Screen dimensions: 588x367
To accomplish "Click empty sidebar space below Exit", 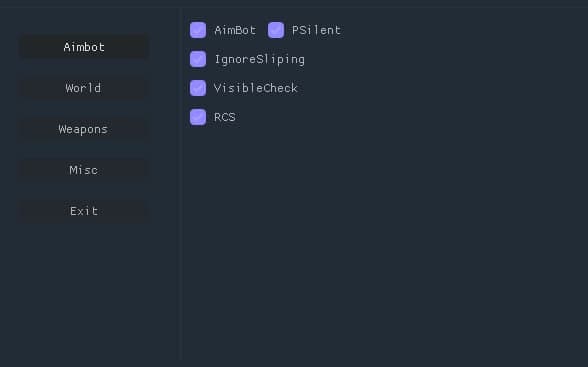I will [x=84, y=292].
